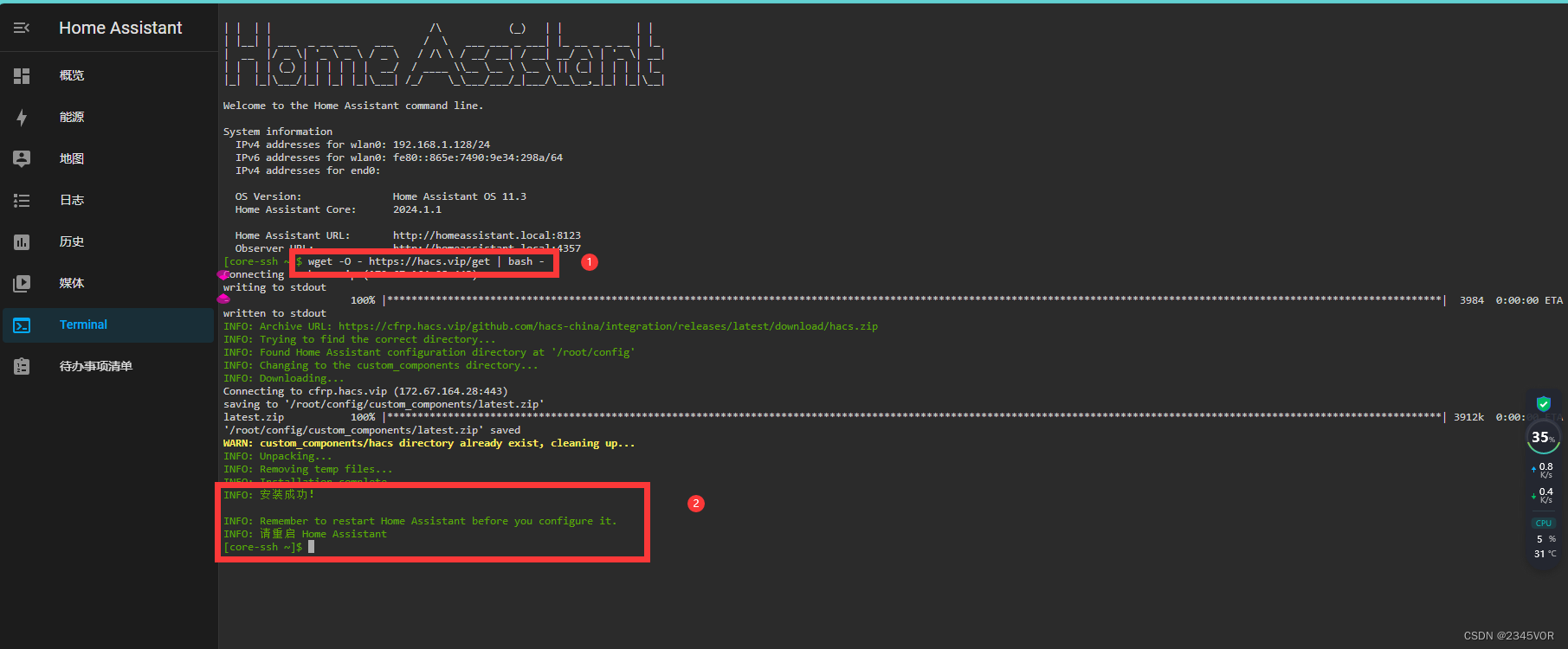Click the wget hacs.vip/get command text
The image size is (1568, 649).
[x=426, y=261]
